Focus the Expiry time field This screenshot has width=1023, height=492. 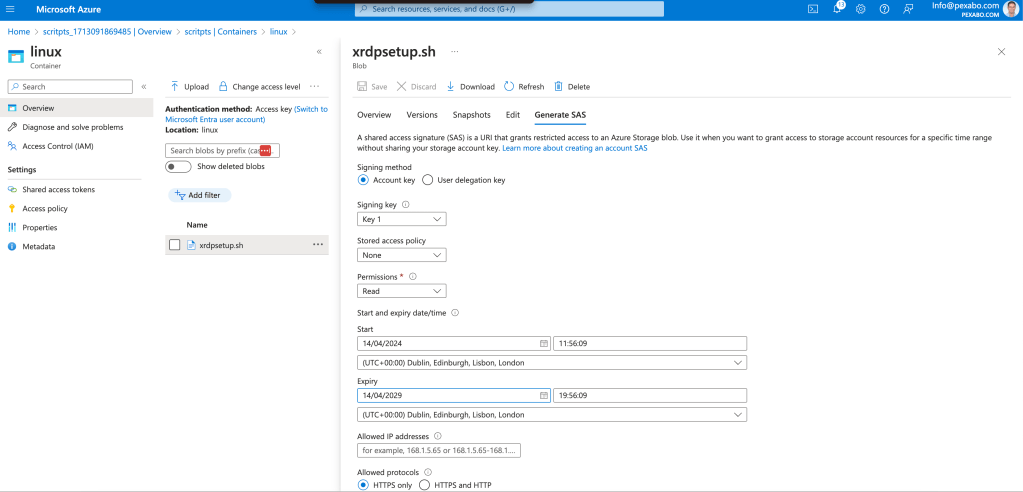tap(650, 395)
